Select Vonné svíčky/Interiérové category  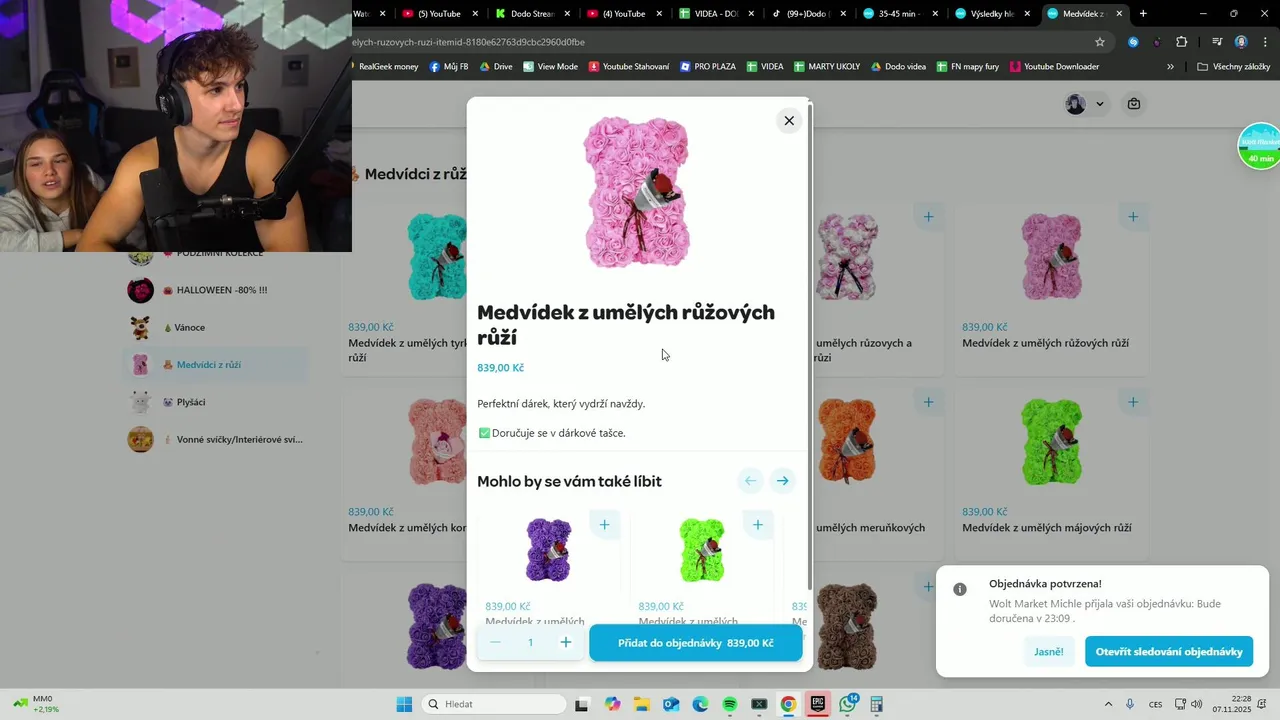click(x=216, y=439)
